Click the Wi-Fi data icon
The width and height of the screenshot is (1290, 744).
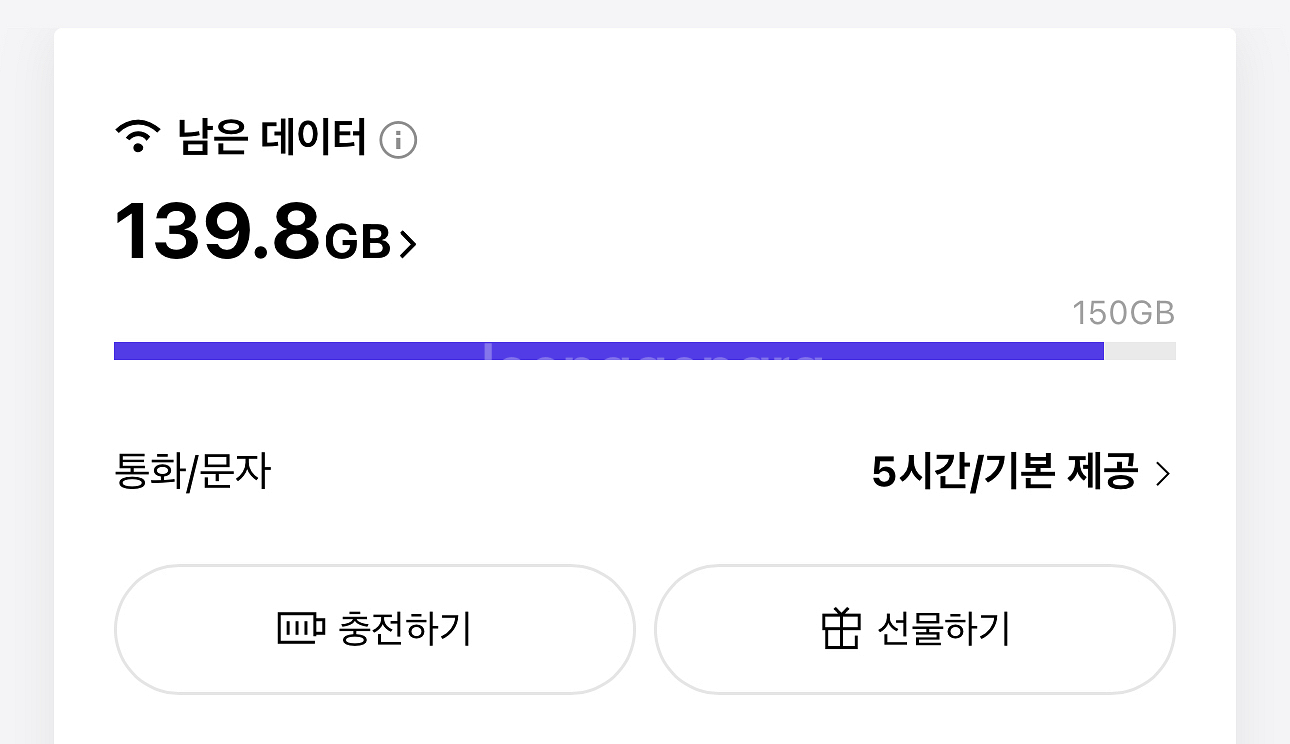138,137
